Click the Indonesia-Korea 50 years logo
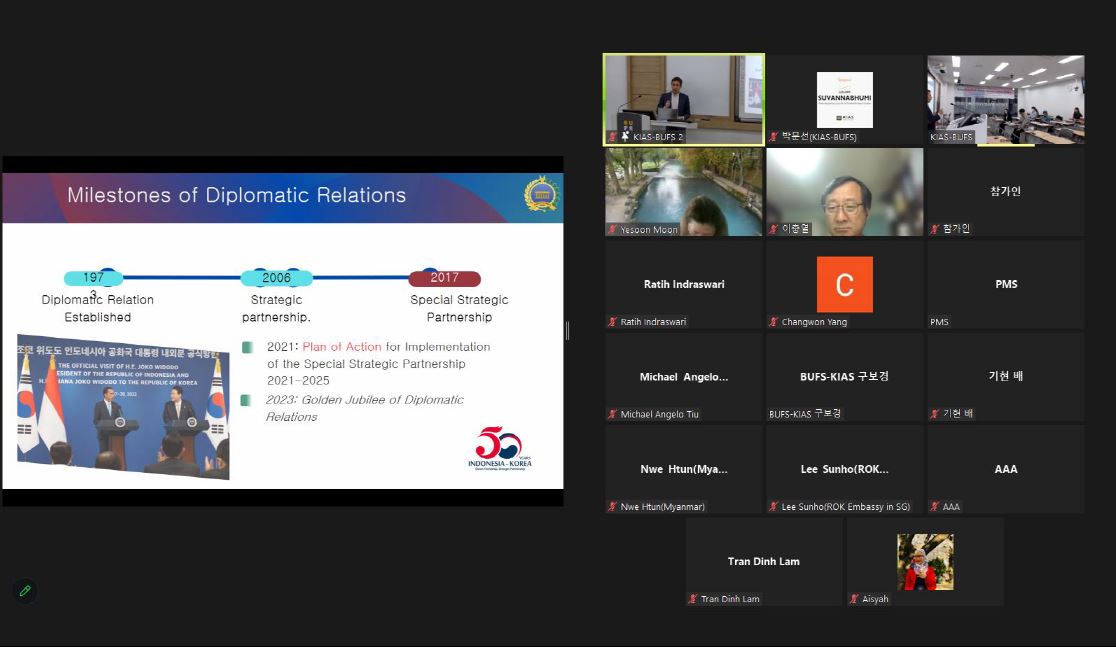Screen dimensions: 1116x647 pos(499,448)
